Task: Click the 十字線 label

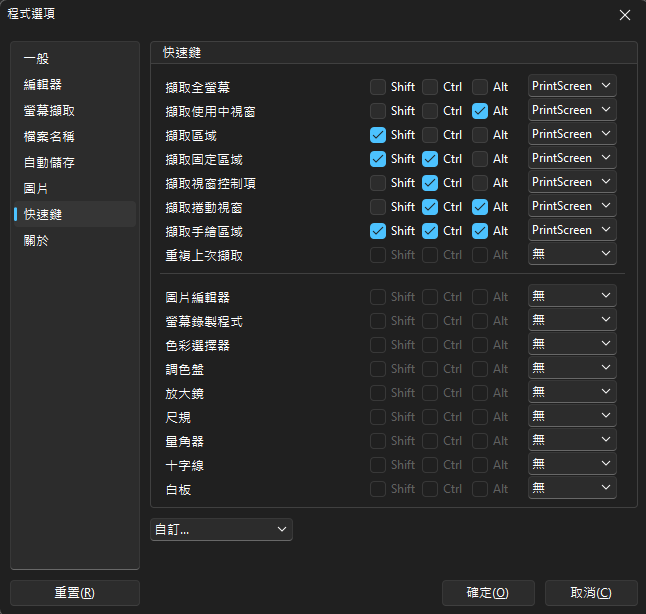Action: [x=185, y=465]
